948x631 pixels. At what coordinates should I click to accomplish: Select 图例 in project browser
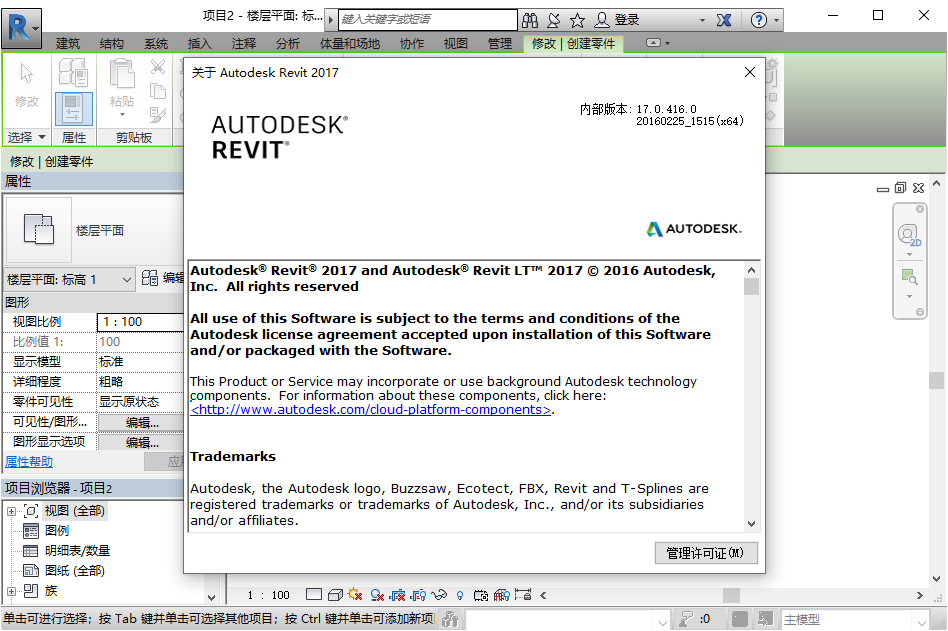(57, 531)
